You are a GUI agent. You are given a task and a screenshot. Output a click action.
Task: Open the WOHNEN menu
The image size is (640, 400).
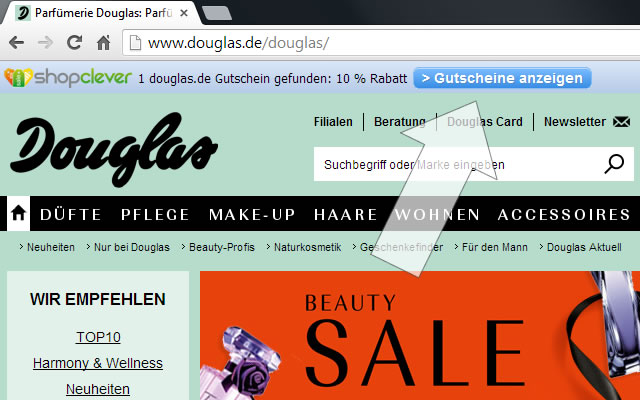(437, 214)
